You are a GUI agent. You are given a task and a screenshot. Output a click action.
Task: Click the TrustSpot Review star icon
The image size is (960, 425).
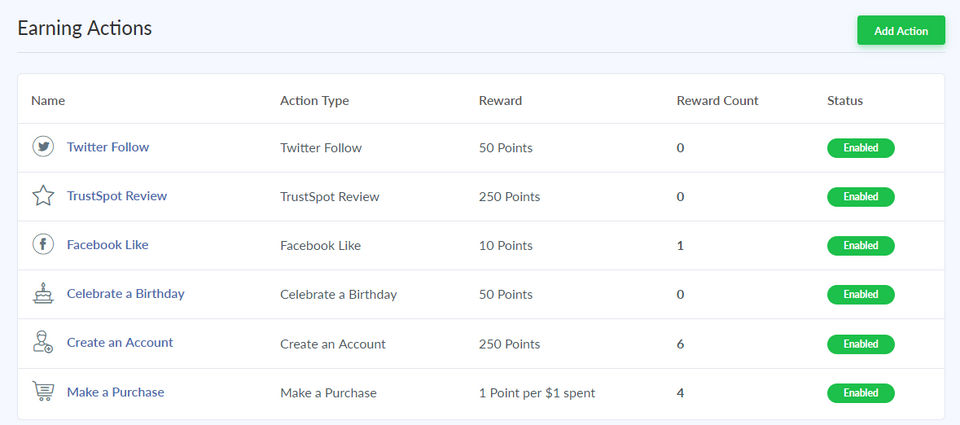tap(43, 196)
